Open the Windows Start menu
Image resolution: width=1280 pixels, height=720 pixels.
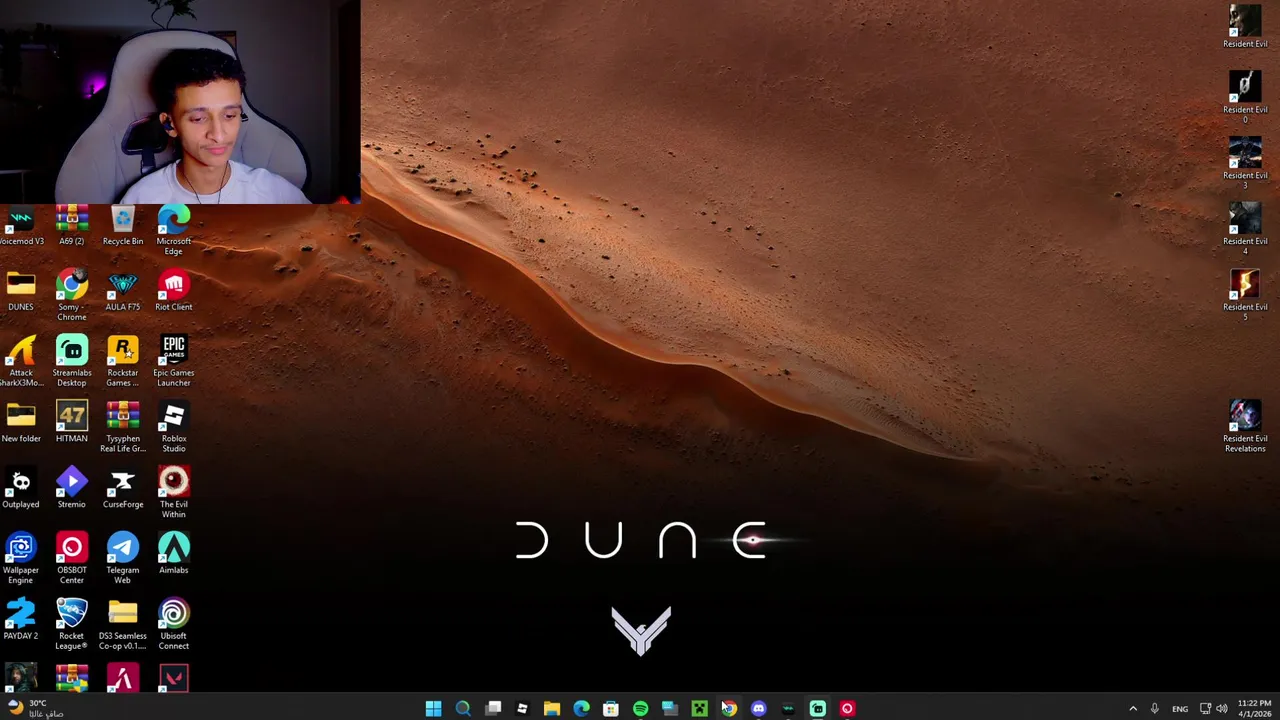click(x=433, y=709)
